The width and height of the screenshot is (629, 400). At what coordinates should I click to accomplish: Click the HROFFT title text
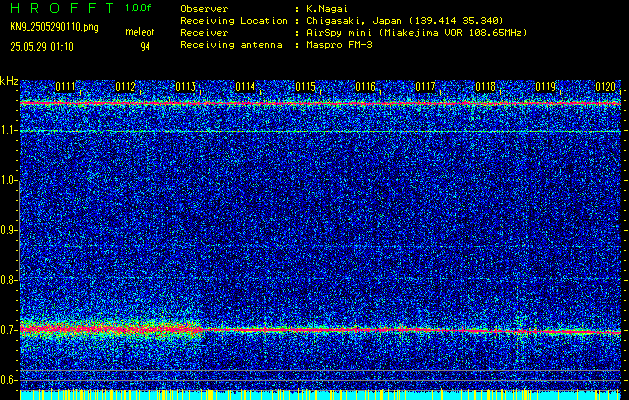(62, 8)
